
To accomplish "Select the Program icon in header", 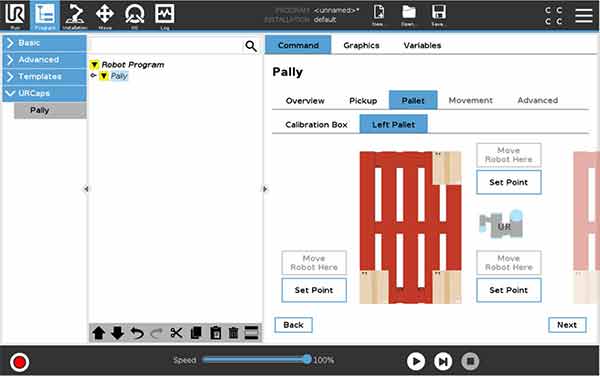I will point(45,15).
